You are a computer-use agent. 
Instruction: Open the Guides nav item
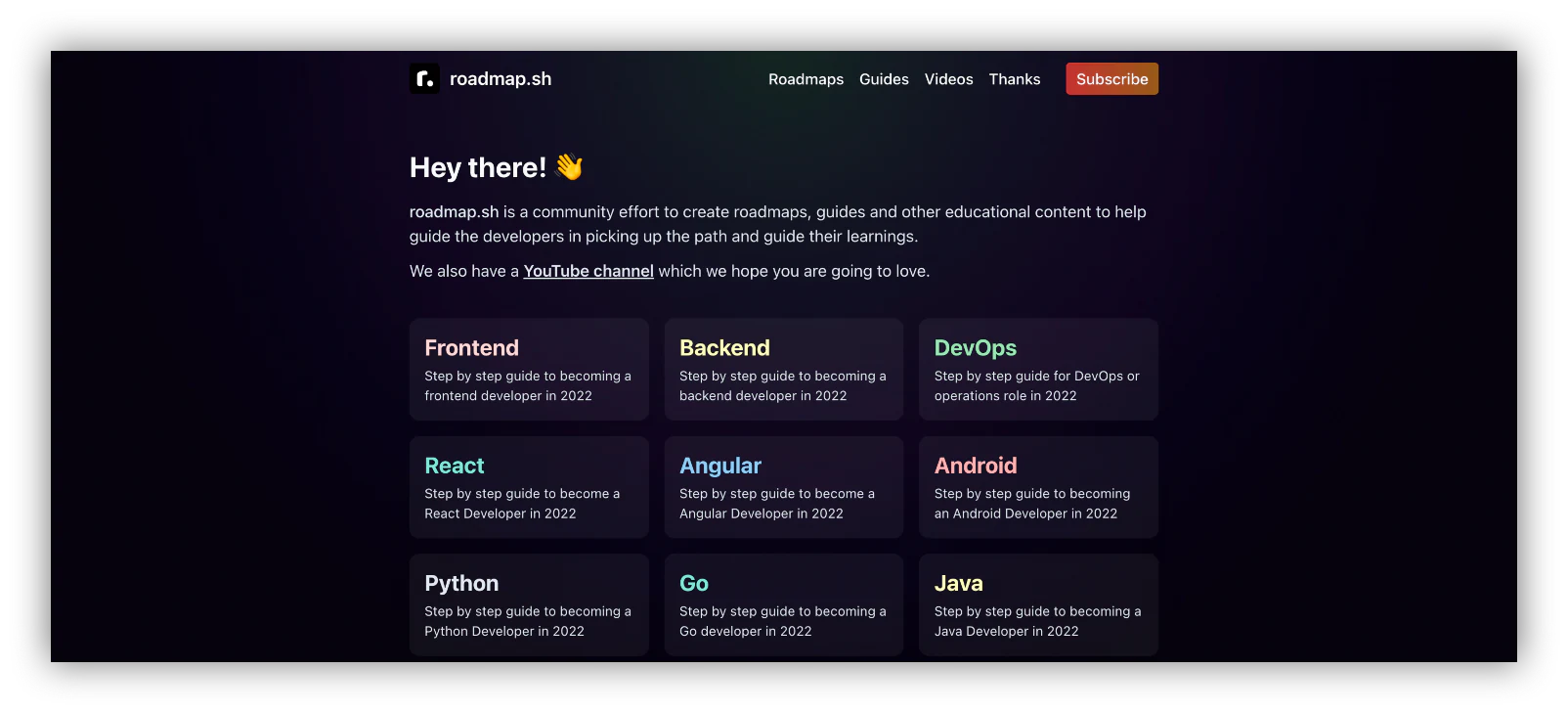[x=884, y=79]
